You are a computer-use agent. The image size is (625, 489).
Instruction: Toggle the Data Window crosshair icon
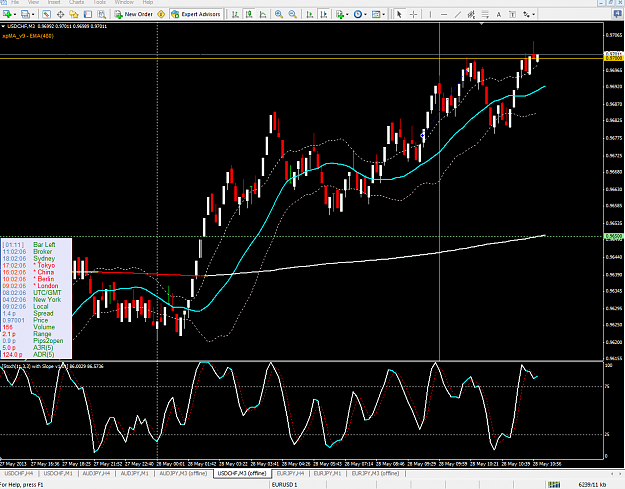[61, 14]
